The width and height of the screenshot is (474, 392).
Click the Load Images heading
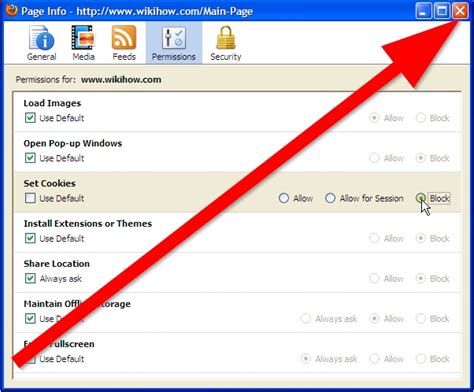[52, 103]
